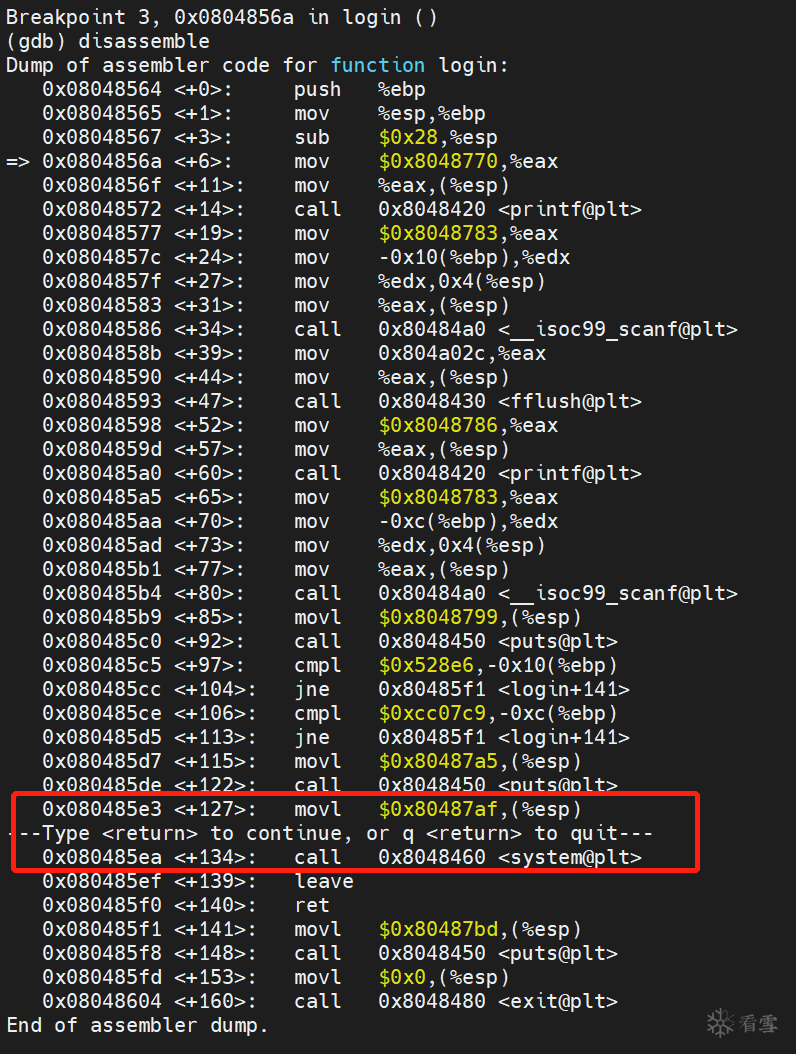The width and height of the screenshot is (796, 1054).
Task: Click the '-0x10(%ebp),%edx' operand
Action: click(x=474, y=257)
